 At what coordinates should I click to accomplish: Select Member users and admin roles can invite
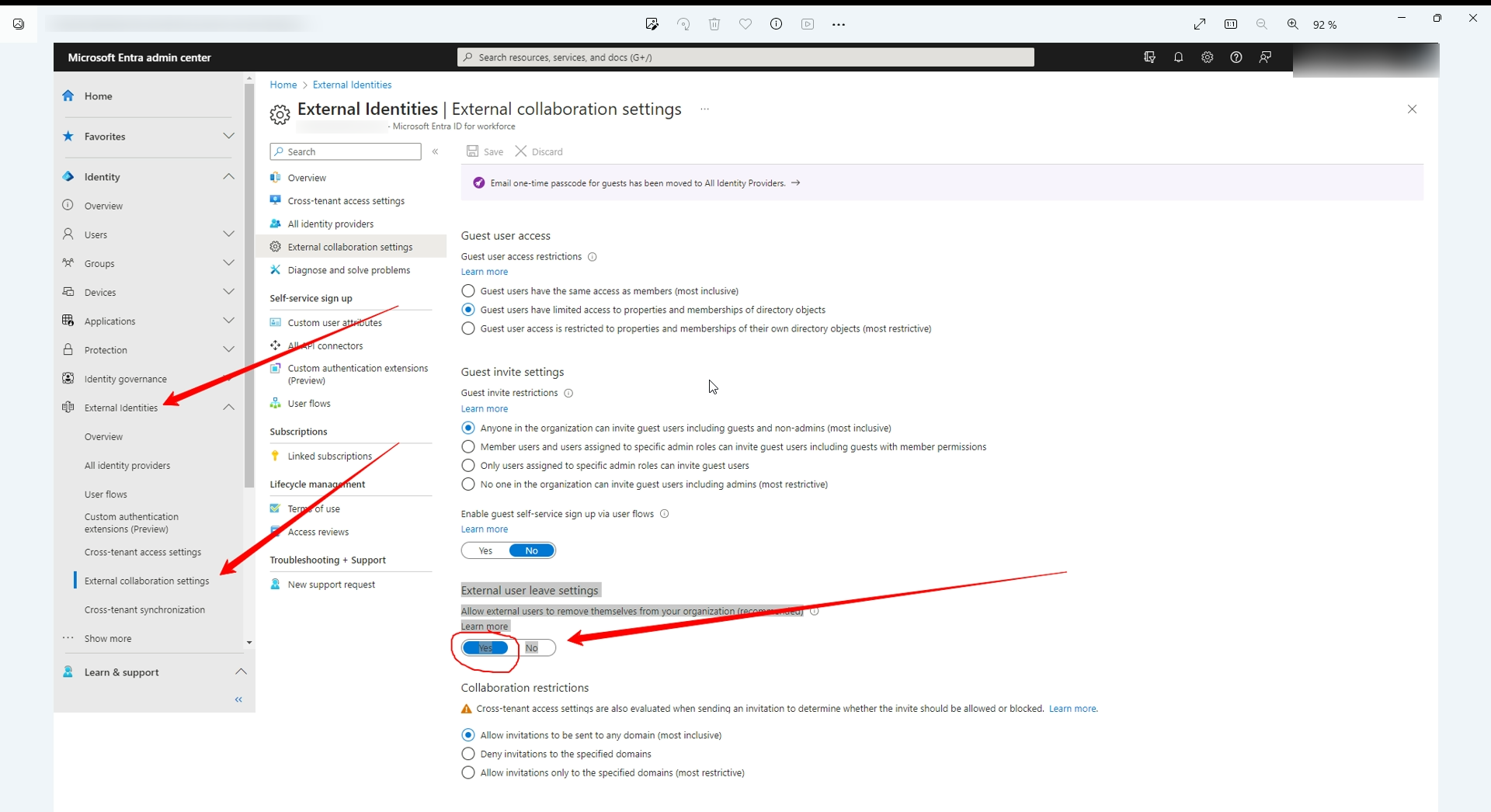click(468, 446)
